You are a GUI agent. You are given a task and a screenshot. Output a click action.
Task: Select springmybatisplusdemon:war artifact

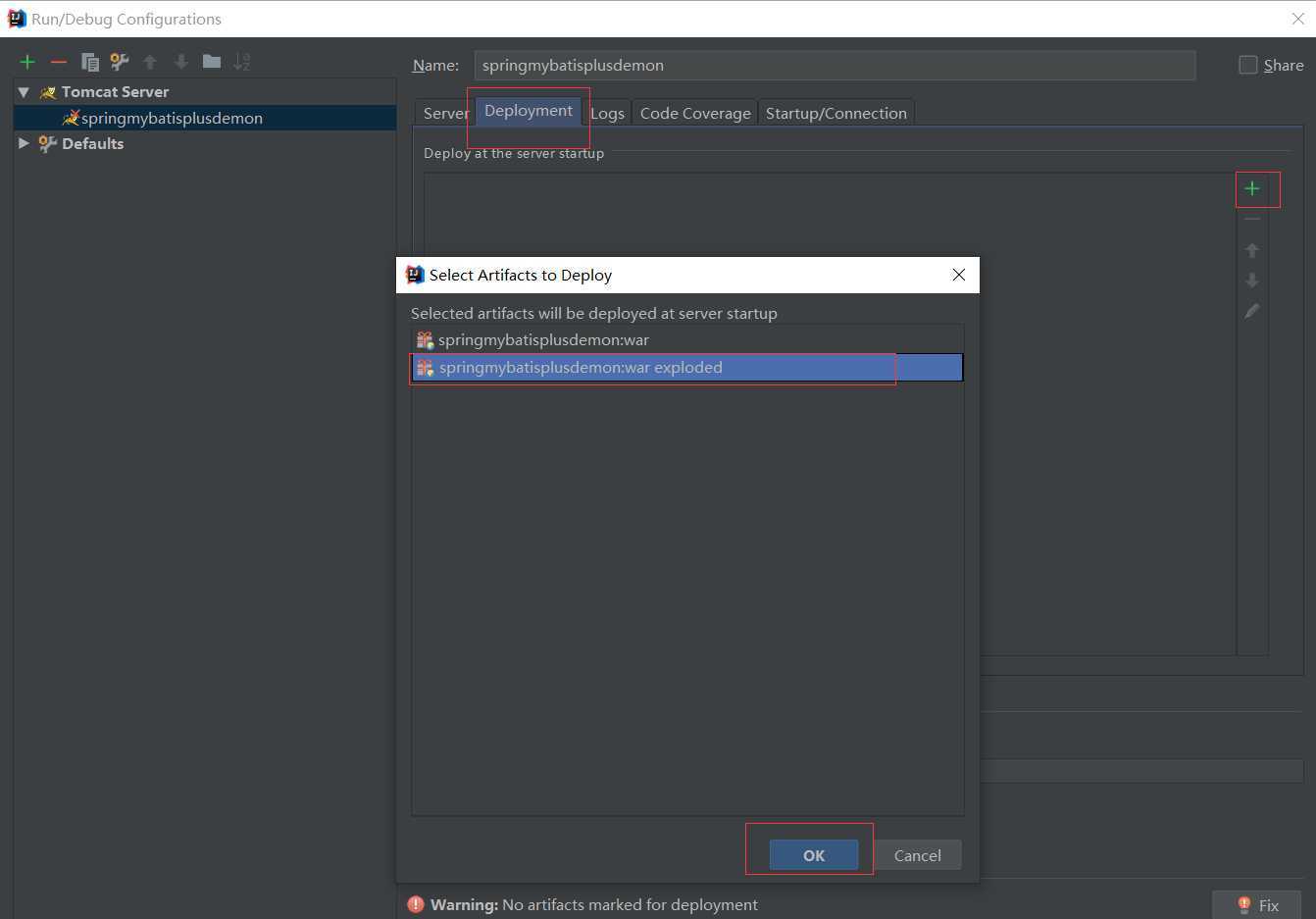[687, 340]
